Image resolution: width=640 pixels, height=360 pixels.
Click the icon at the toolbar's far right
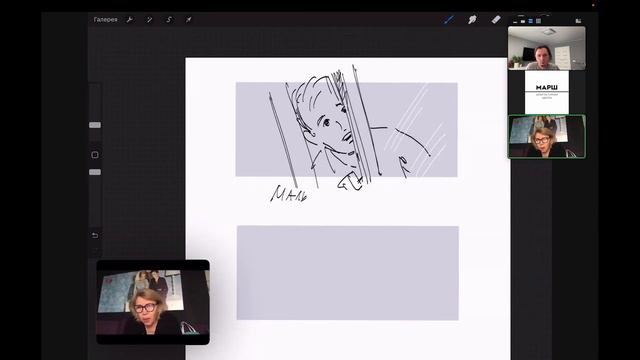(578, 20)
